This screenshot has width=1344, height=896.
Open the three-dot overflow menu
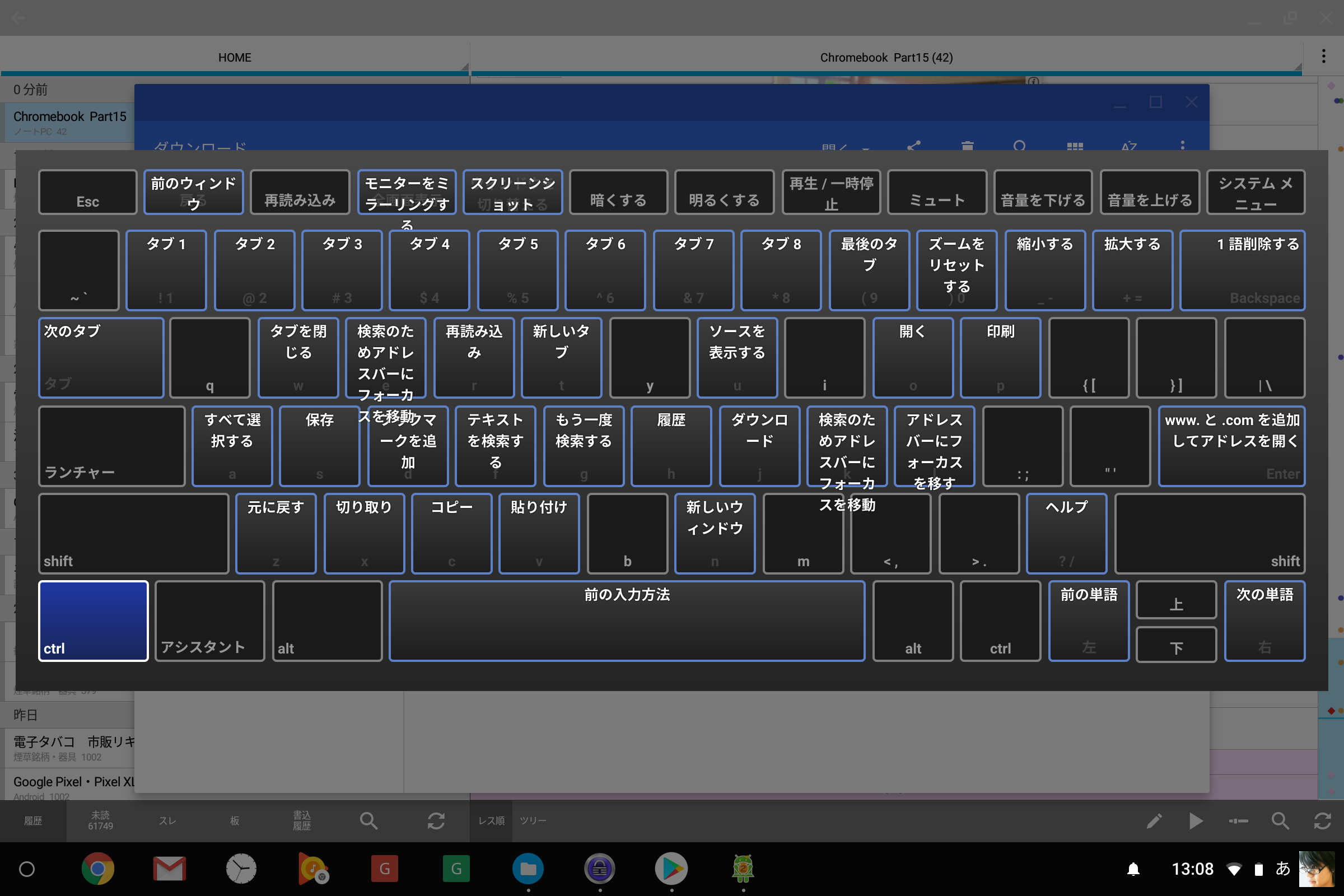(1323, 56)
